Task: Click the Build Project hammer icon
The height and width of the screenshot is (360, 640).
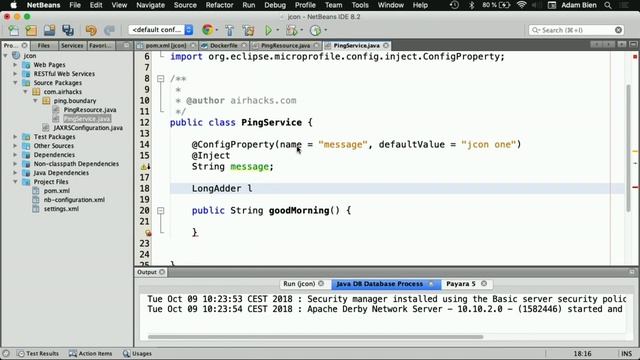Action: (229, 30)
